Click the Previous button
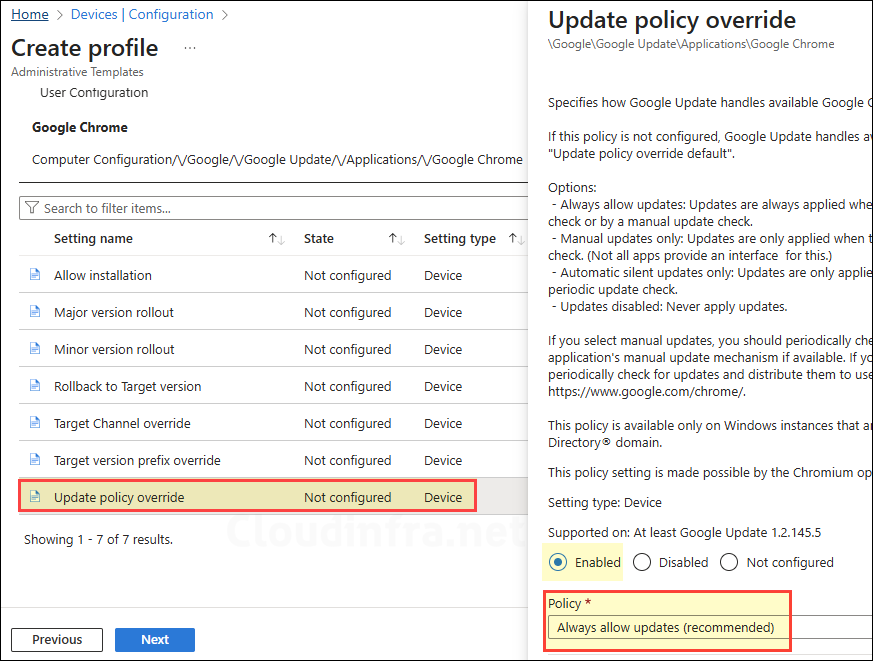 point(57,639)
